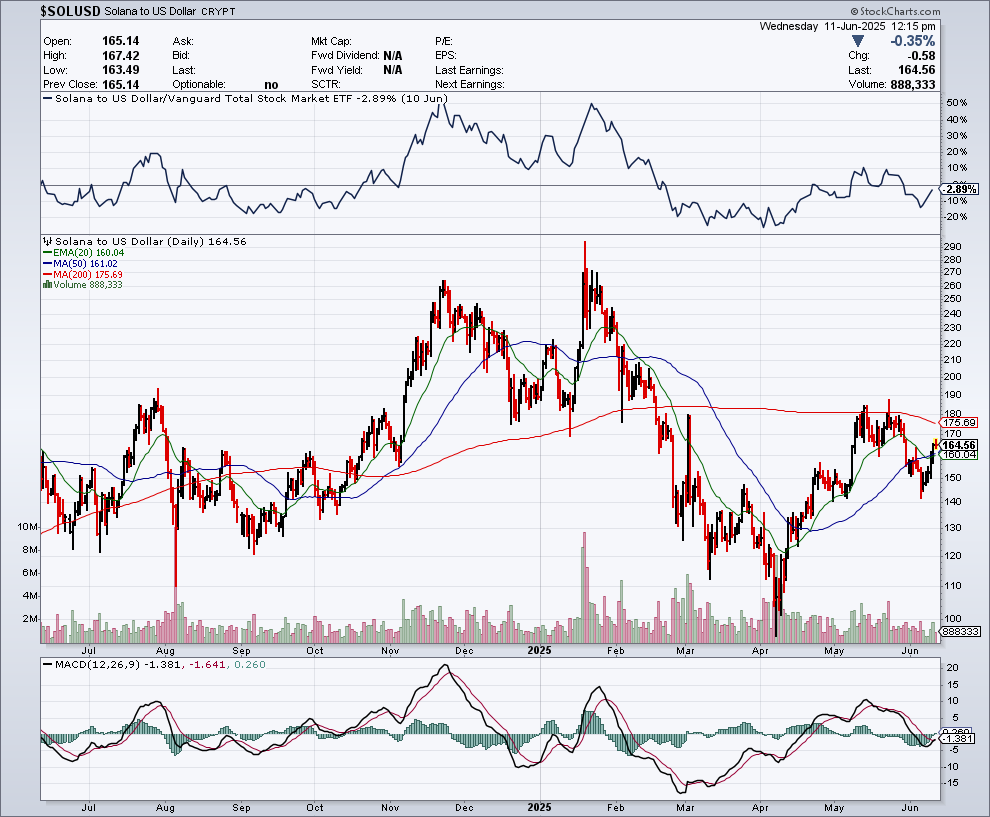The image size is (990, 817).
Task: Click the CRYPT exchange label
Action: tap(218, 11)
